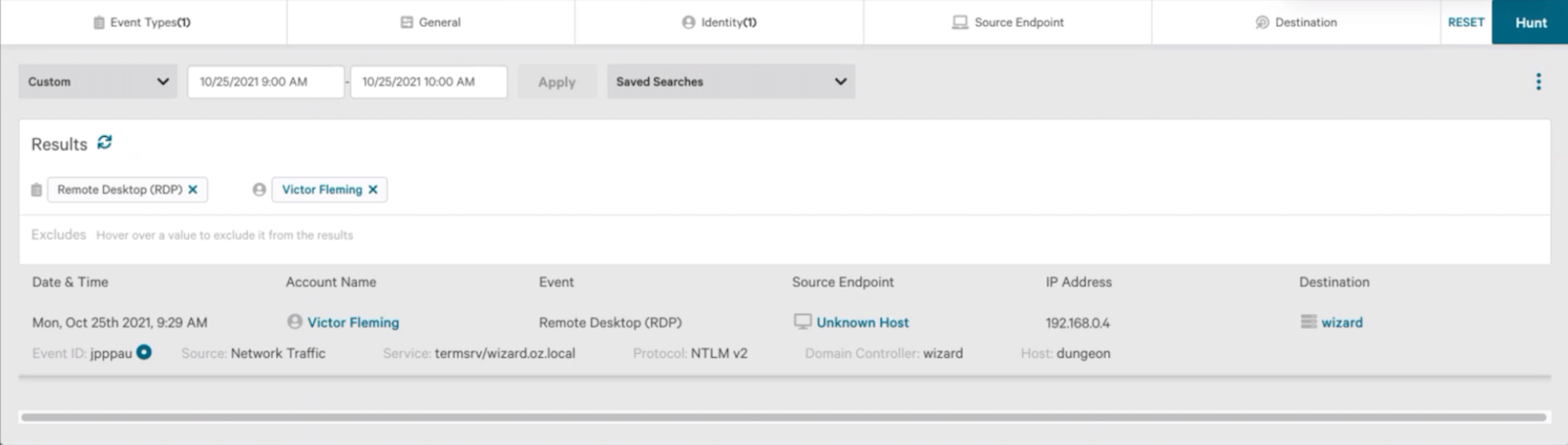
Task: Click the monitor icon beside Unknown Host
Action: click(x=803, y=321)
